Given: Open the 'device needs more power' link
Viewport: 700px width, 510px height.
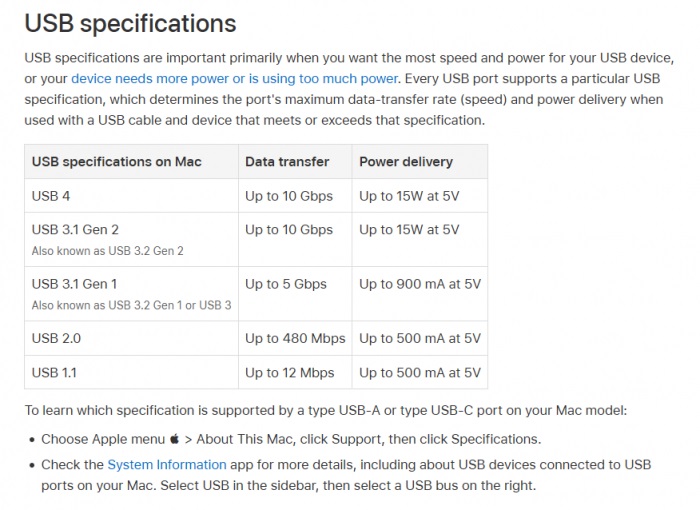Looking at the screenshot, I should [x=235, y=77].
